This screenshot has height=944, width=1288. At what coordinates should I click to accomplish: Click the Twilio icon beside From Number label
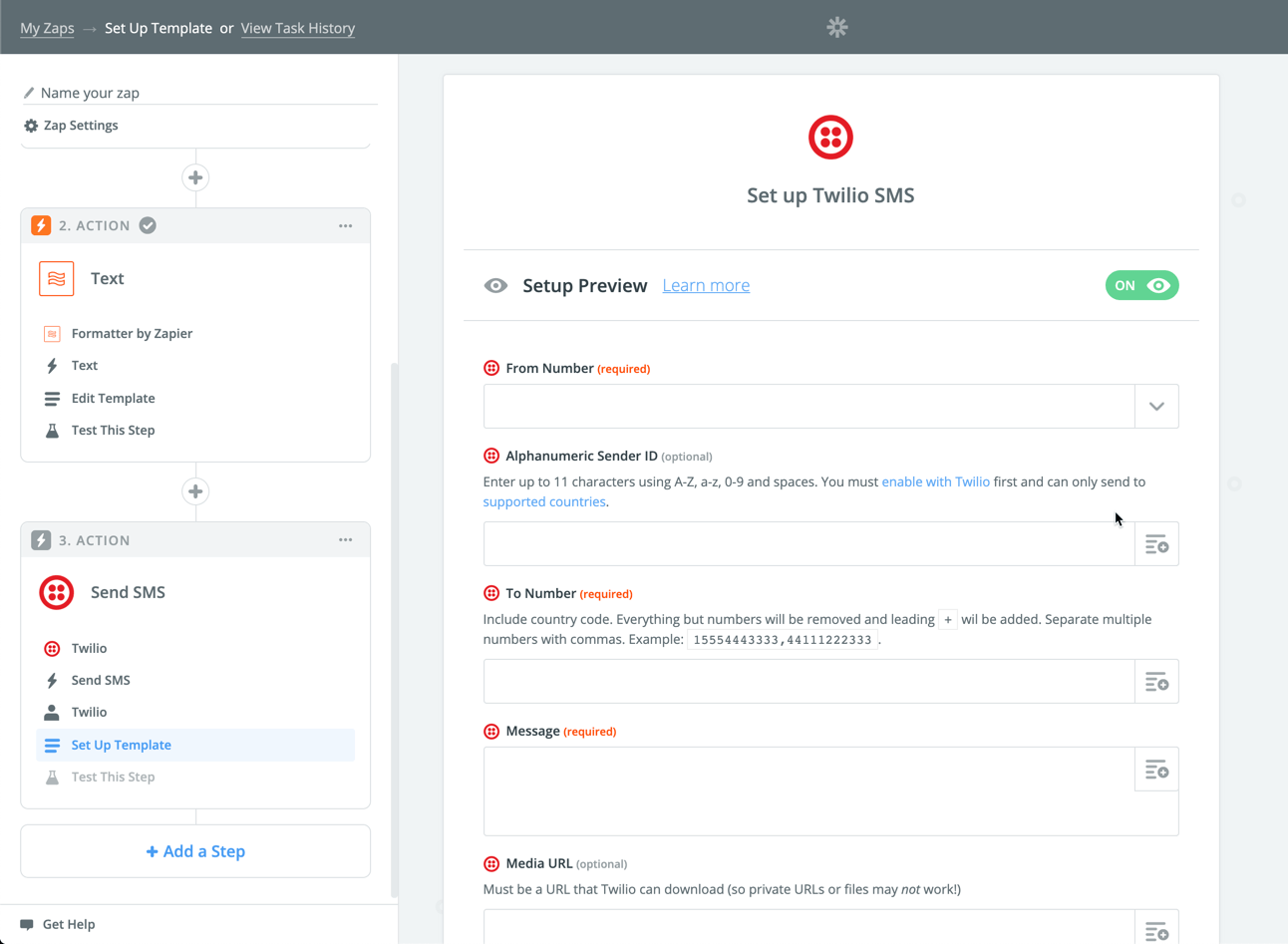pyautogui.click(x=491, y=368)
